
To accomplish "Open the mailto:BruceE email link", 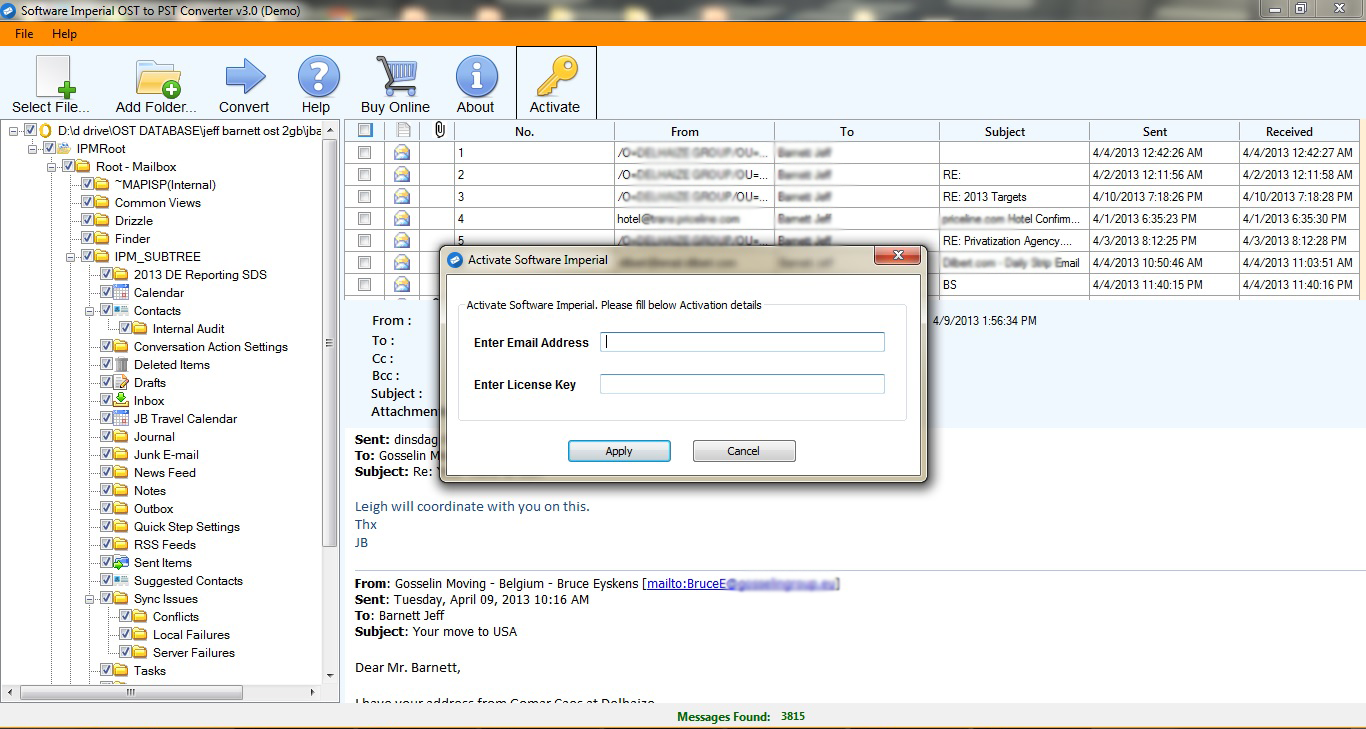I will click(743, 583).
